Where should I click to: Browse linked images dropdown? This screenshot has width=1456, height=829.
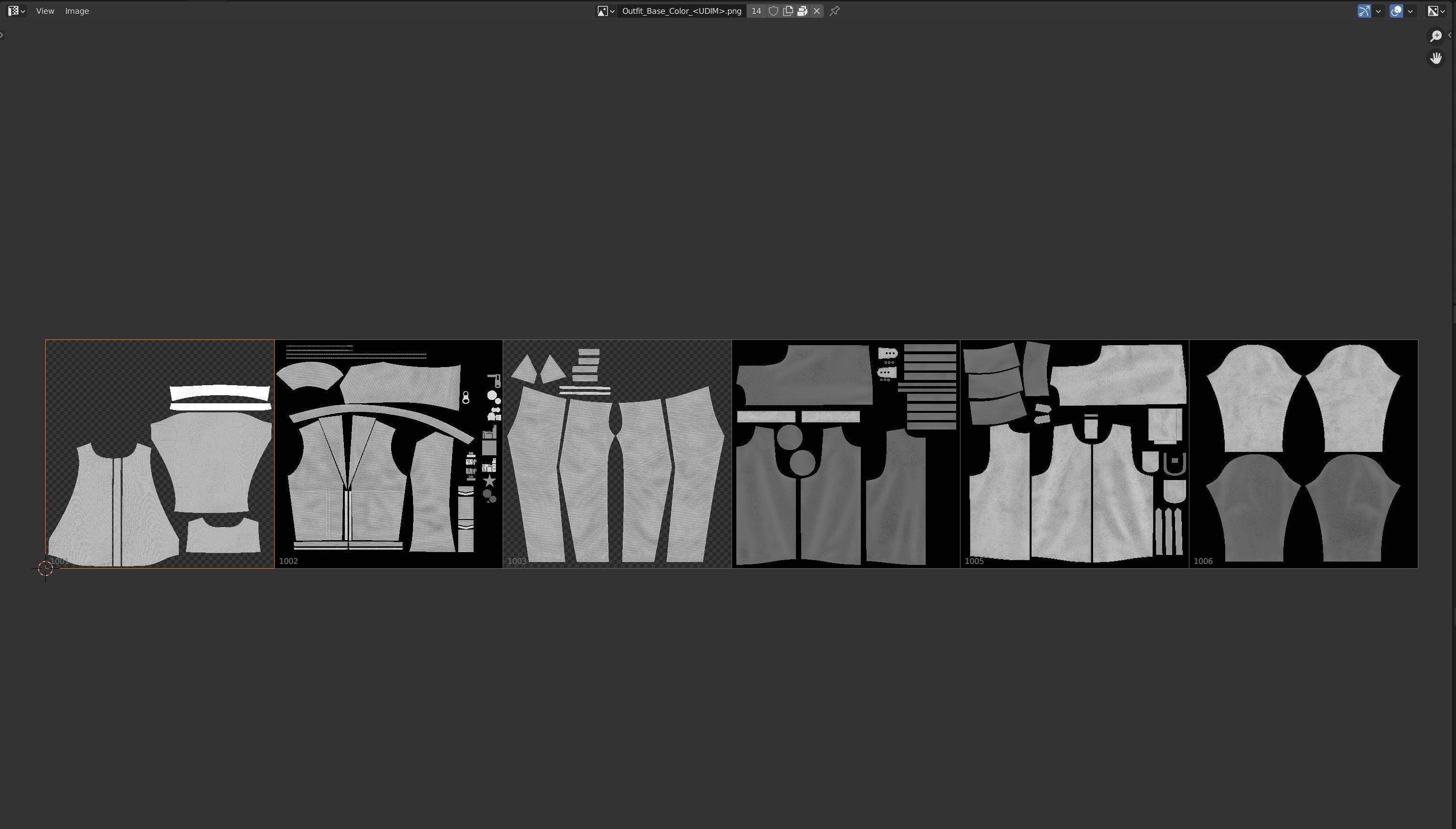tap(605, 11)
